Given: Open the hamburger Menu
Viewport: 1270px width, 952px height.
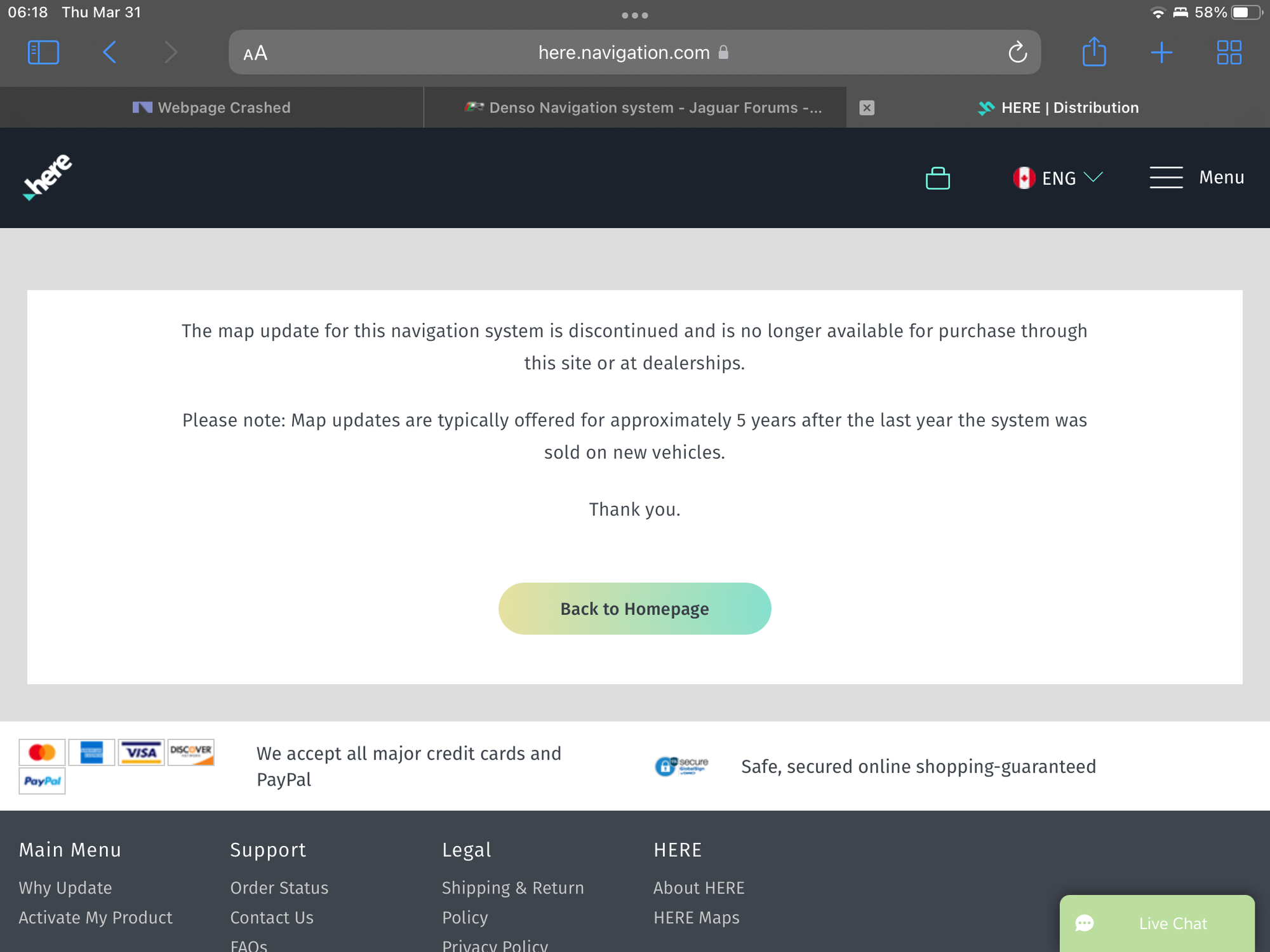Looking at the screenshot, I should pos(1196,178).
